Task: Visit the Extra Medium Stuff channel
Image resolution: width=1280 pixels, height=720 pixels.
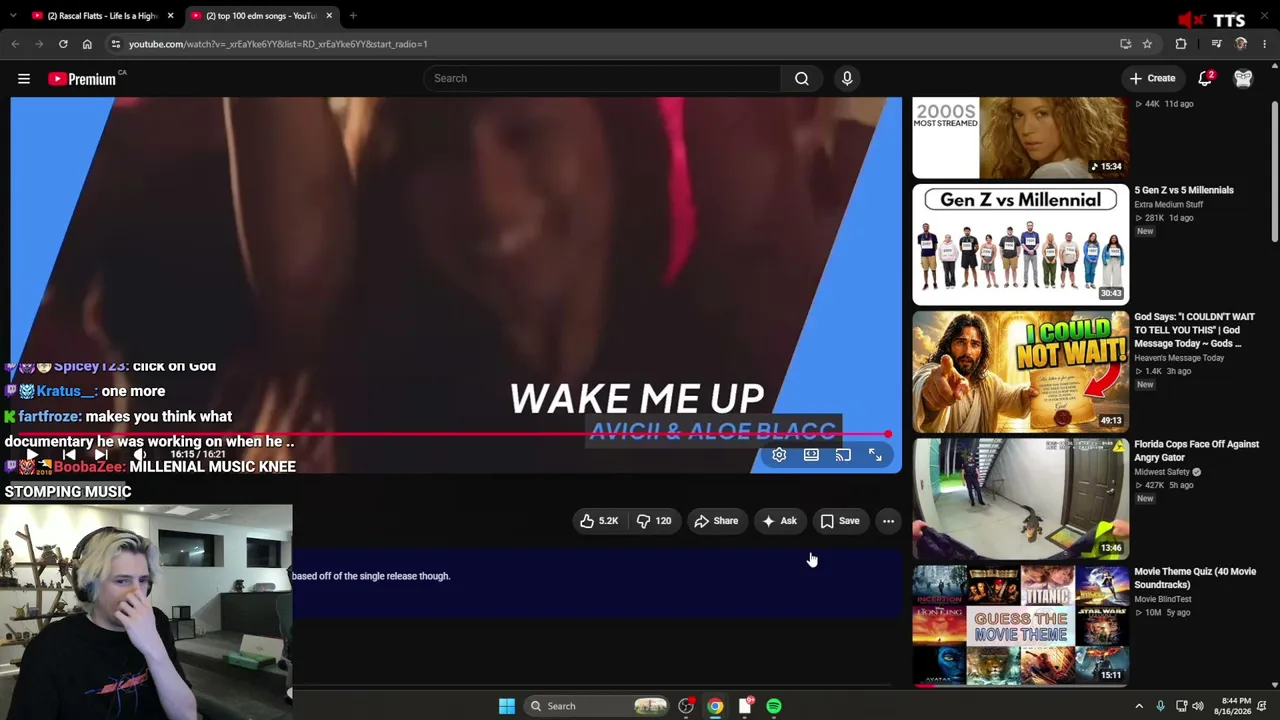Action: tap(1168, 204)
